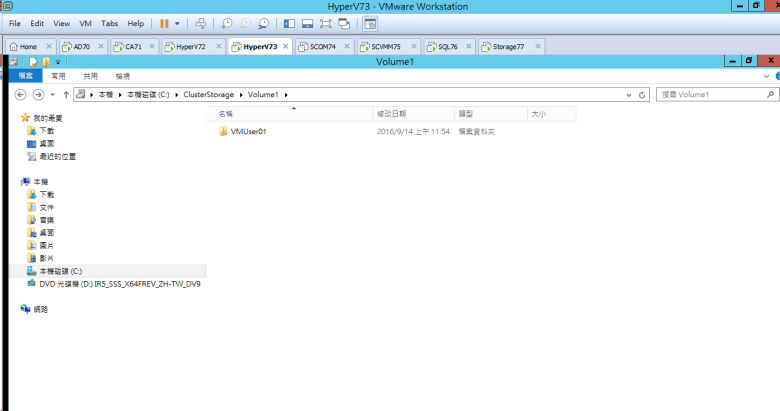Open the dropdown arrow beside the pause button
This screenshot has width=780, height=411.
coord(178,23)
